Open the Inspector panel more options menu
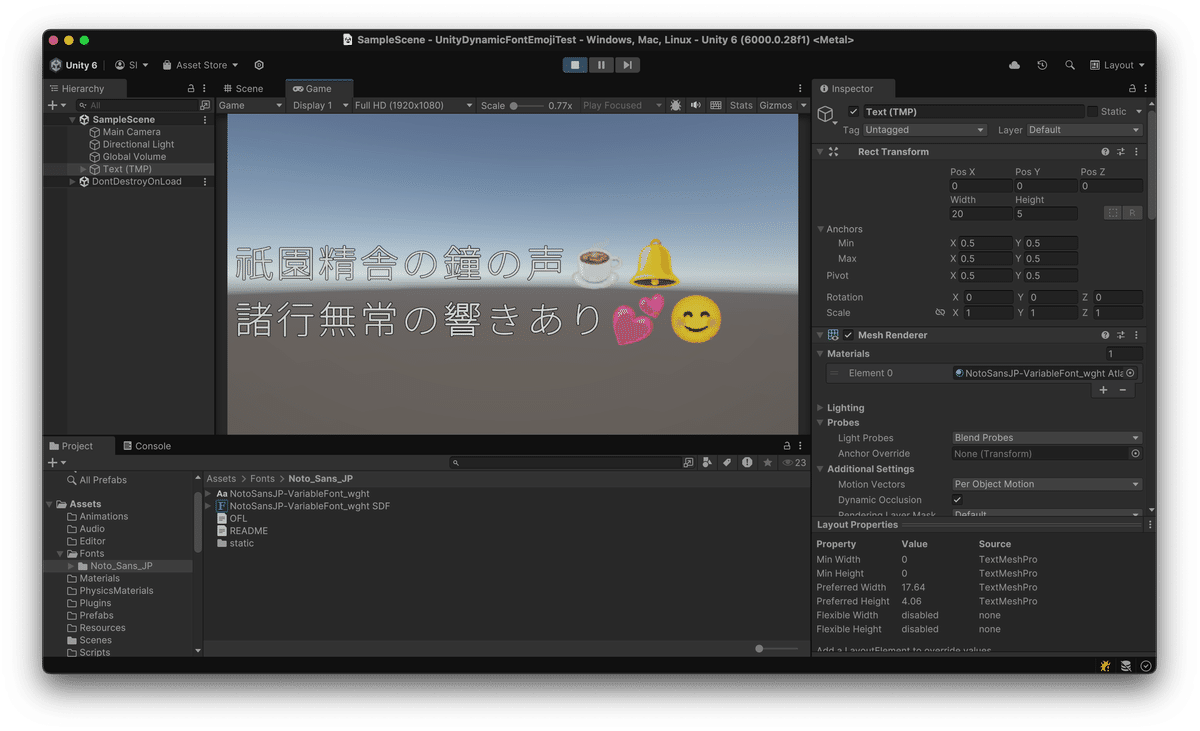The width and height of the screenshot is (1200, 731). pos(1146,88)
